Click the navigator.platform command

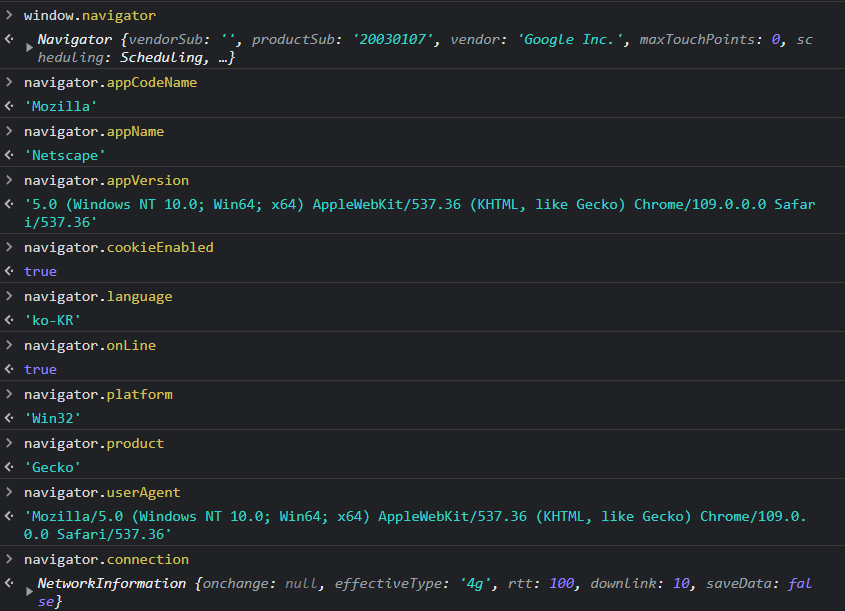click(98, 394)
